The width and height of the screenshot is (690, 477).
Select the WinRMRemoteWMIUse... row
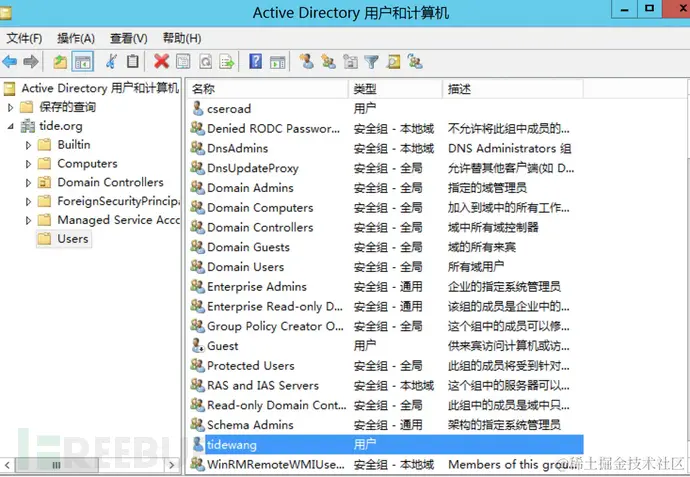click(x=387, y=464)
